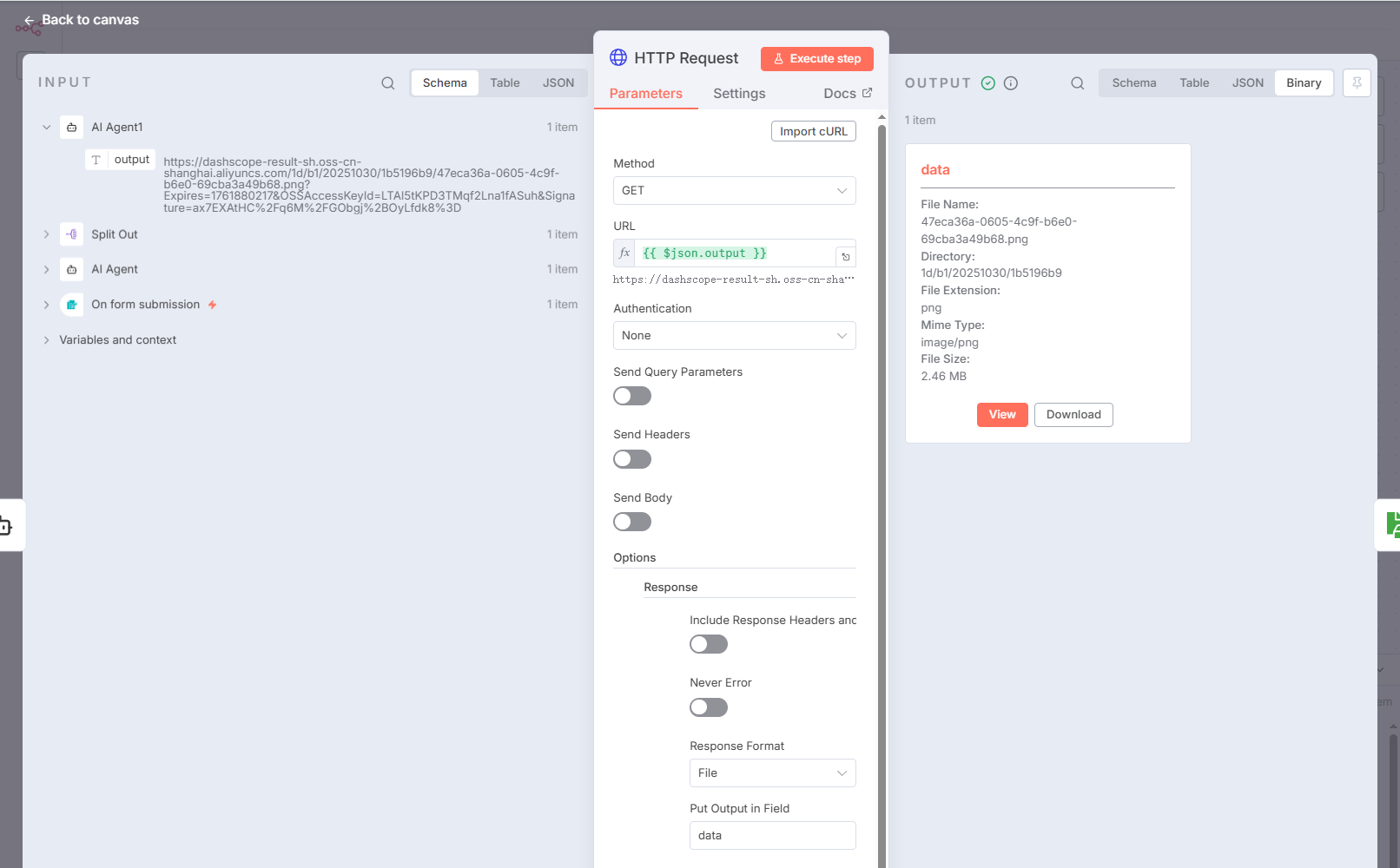Image resolution: width=1400 pixels, height=868 pixels.
Task: Click the output panel search icon
Action: (x=1077, y=83)
